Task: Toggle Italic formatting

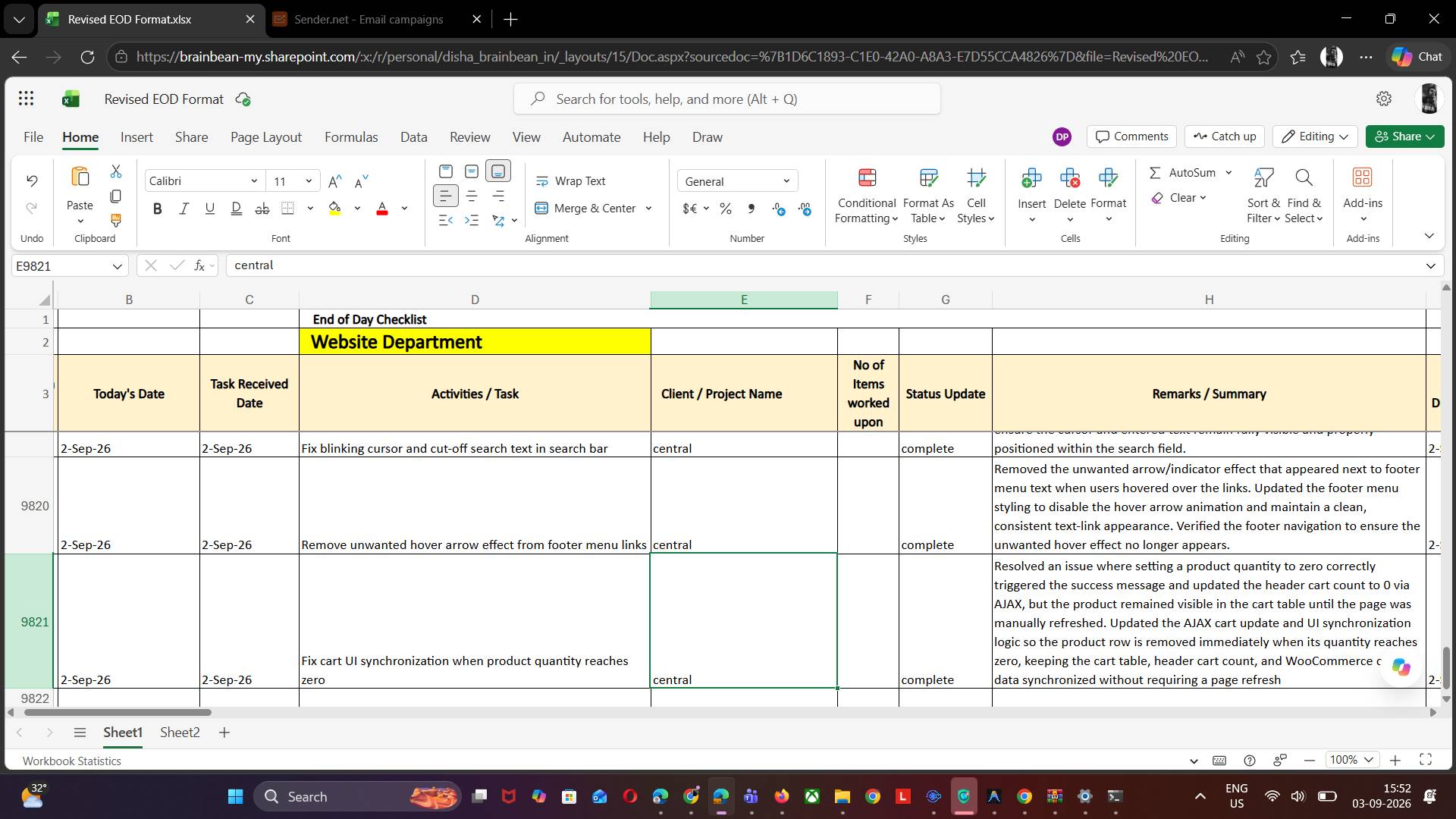Action: point(184,209)
